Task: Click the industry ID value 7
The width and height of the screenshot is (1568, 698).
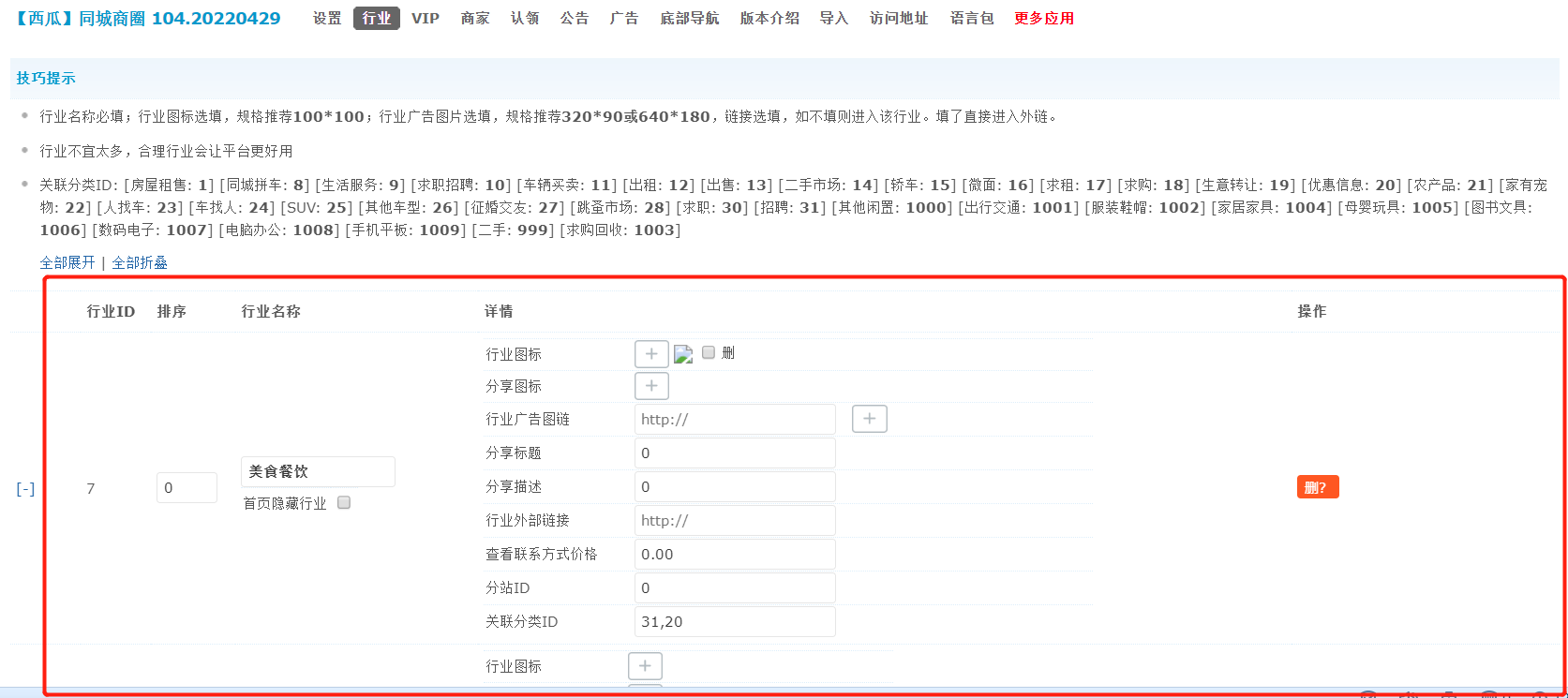Action: [91, 488]
